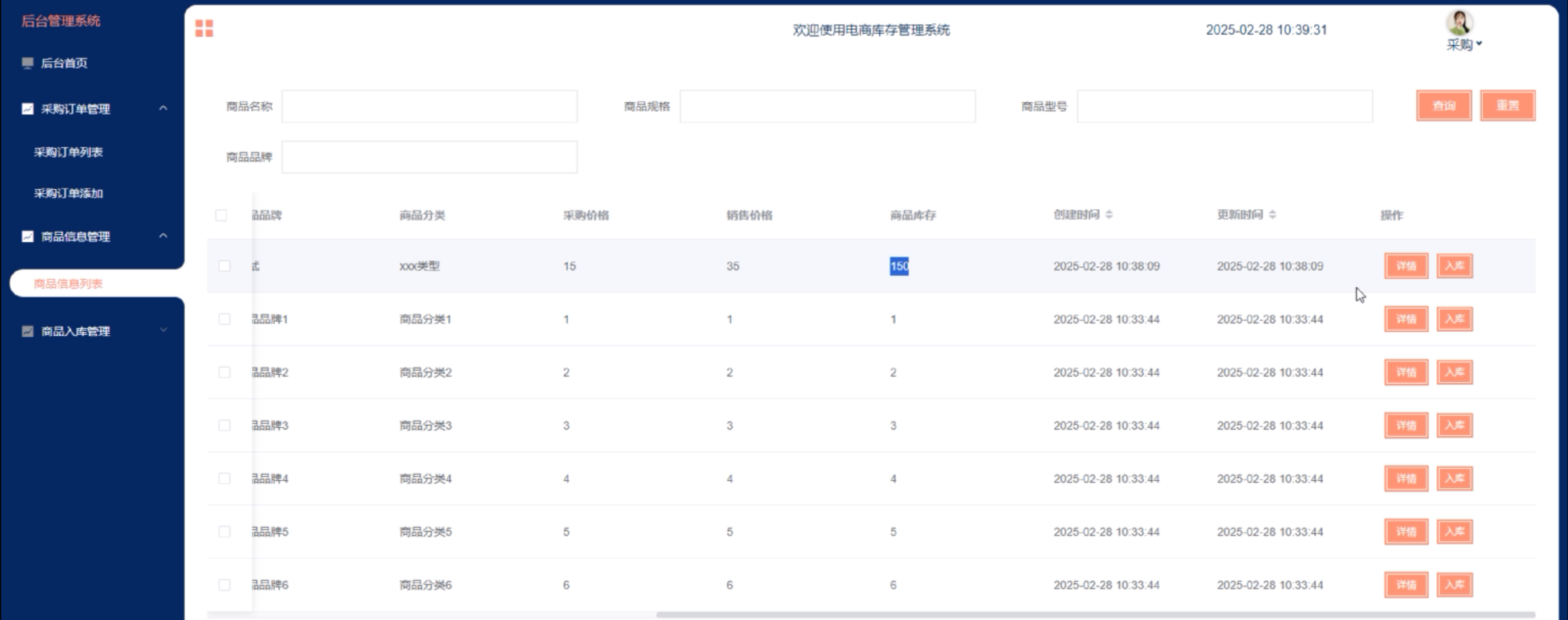Viewport: 1568px width, 620px height.
Task: Toggle the select-all checkbox in table header
Action: coord(221,215)
